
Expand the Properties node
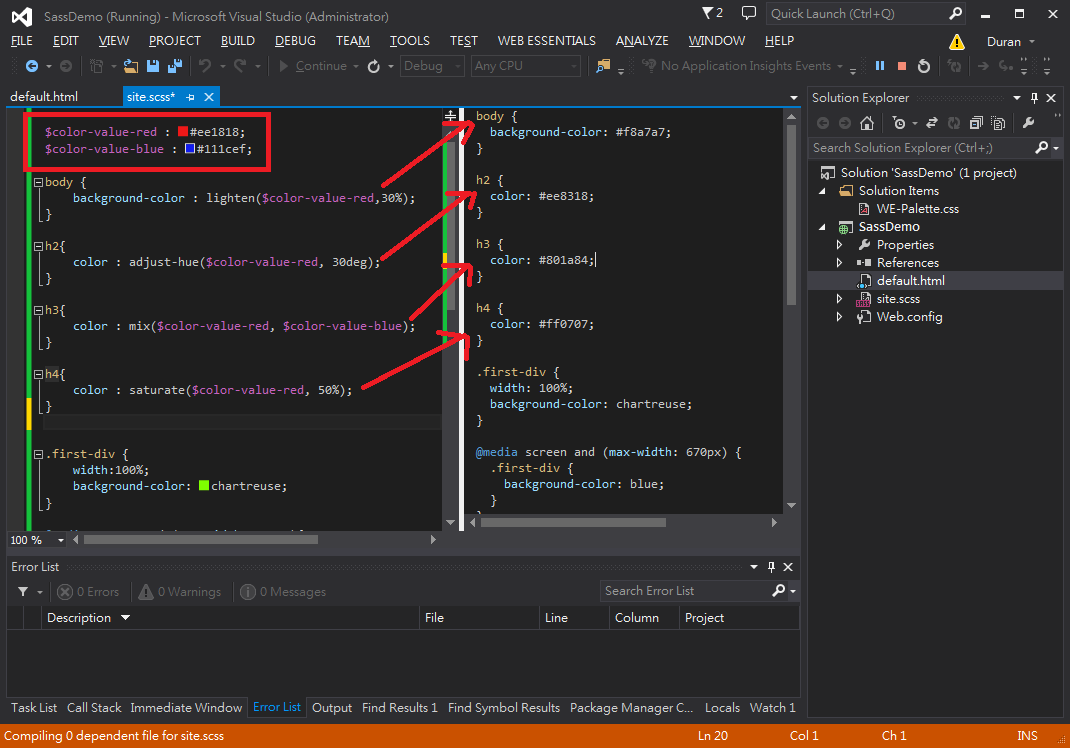pos(839,244)
